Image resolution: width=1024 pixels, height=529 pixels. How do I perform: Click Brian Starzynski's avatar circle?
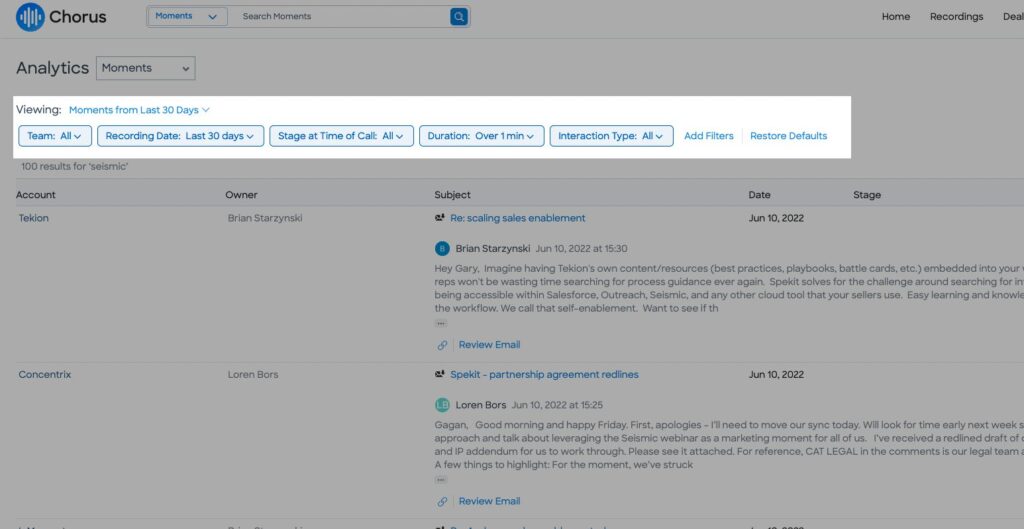click(x=442, y=248)
